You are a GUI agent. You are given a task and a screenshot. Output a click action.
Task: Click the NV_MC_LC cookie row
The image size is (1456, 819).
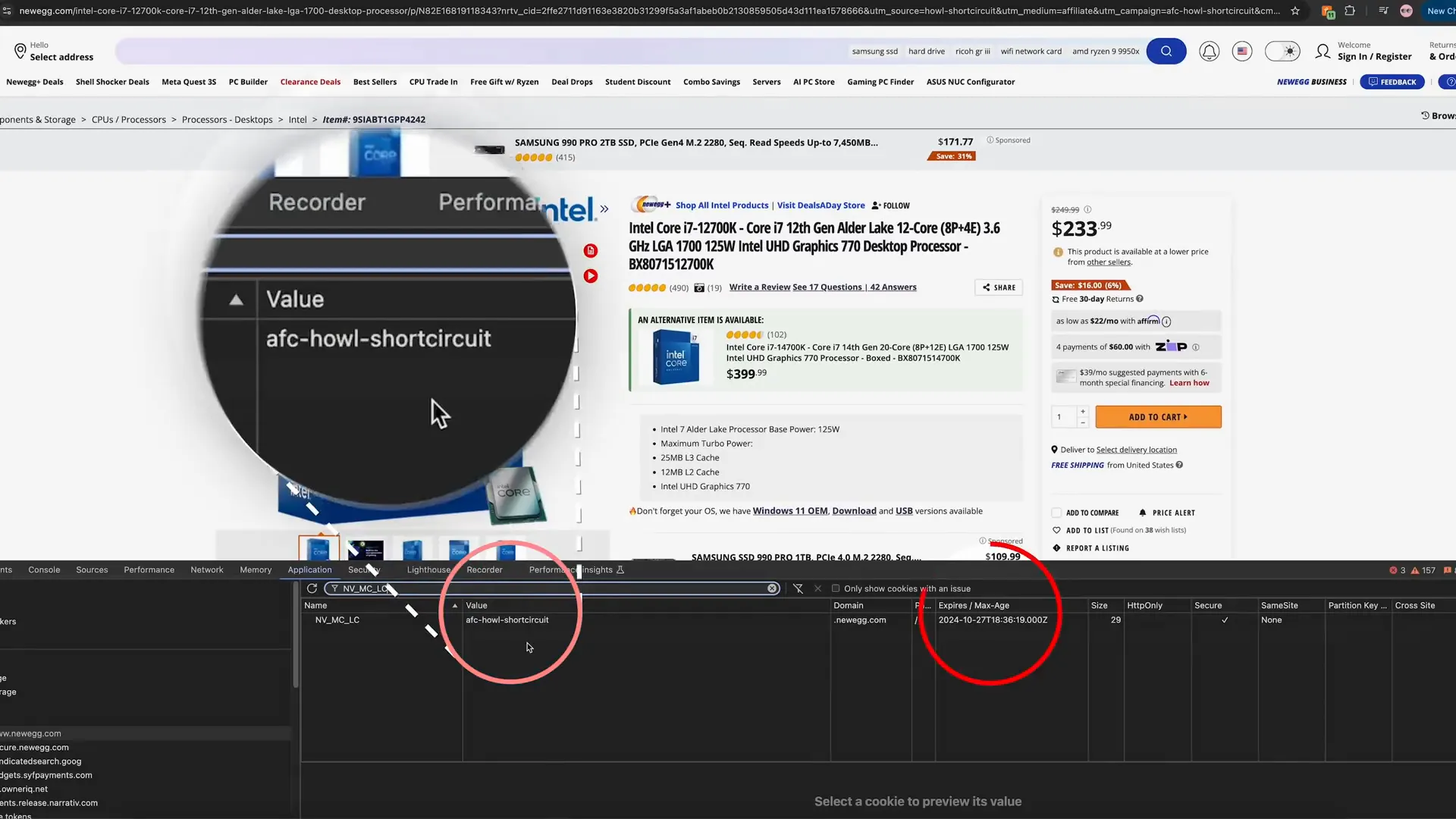click(337, 619)
